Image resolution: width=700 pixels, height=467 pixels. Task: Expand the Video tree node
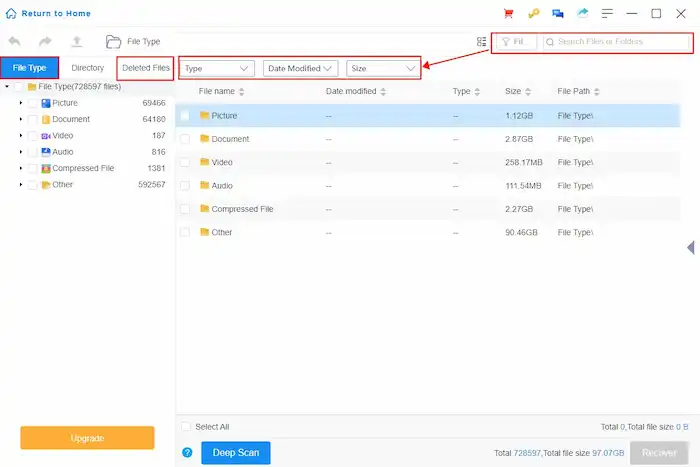coord(21,136)
